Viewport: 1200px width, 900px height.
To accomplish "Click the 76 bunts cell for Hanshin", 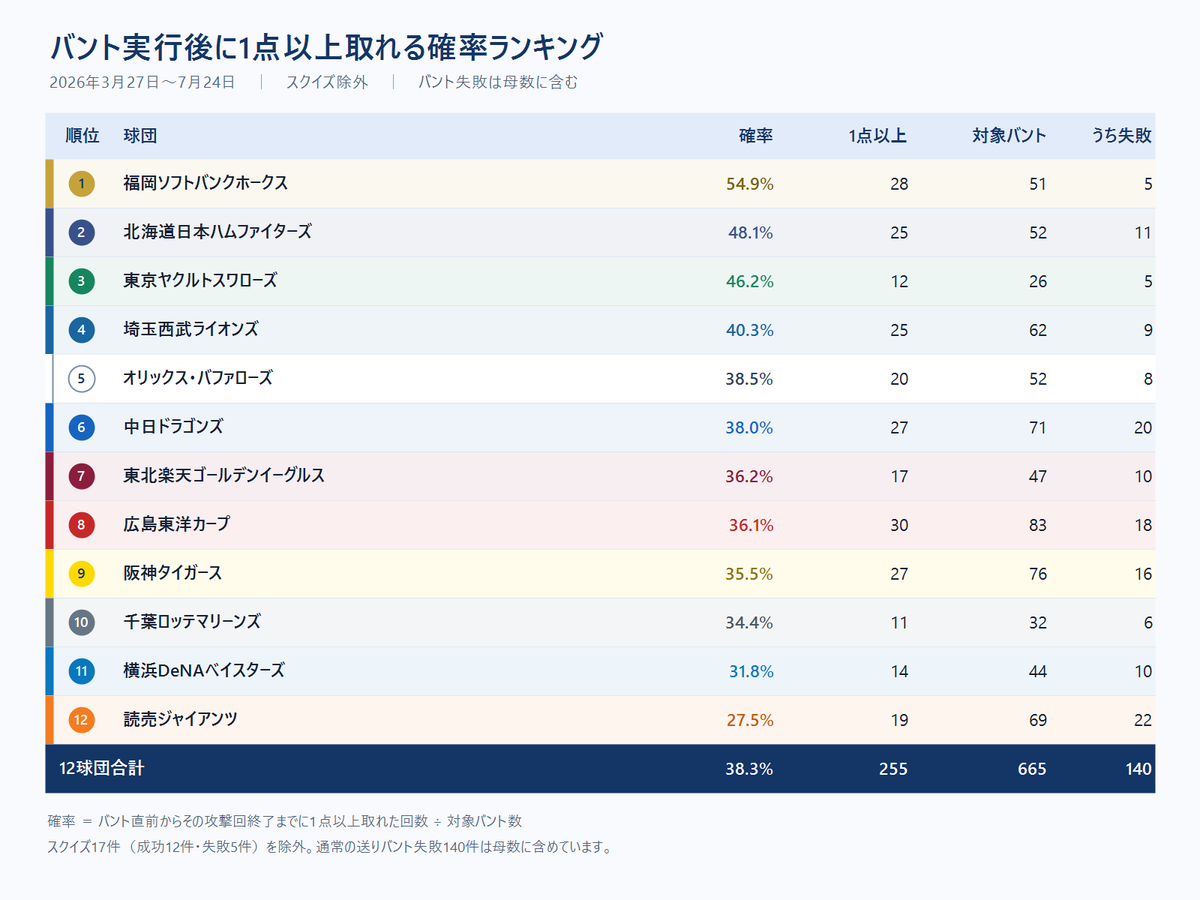I will point(1038,574).
